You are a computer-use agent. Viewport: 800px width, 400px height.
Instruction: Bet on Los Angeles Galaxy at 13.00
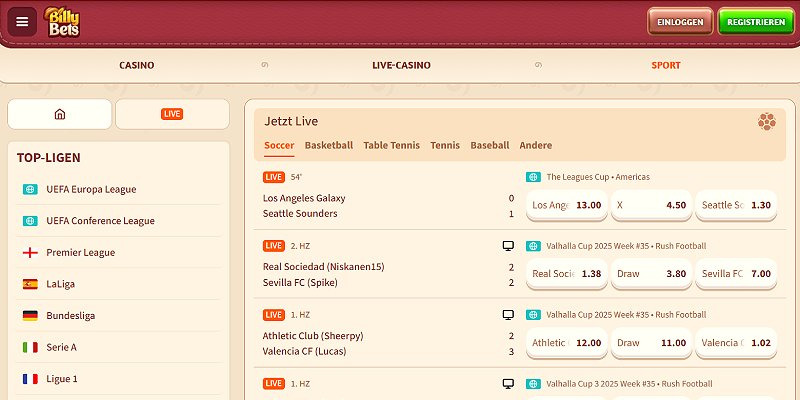567,205
